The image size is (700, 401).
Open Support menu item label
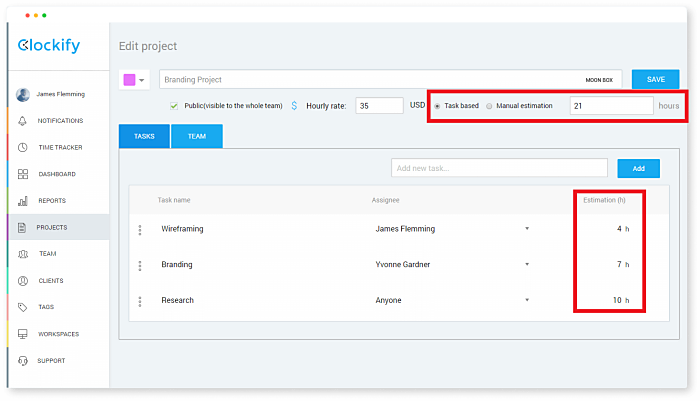51,360
